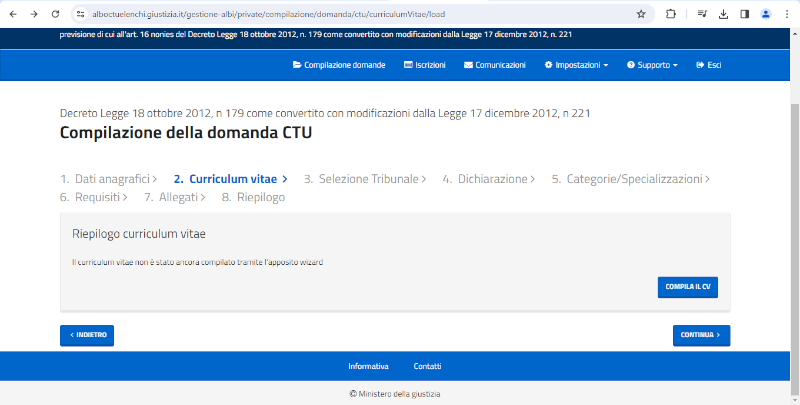Click the browser back arrow

[x=13, y=14]
